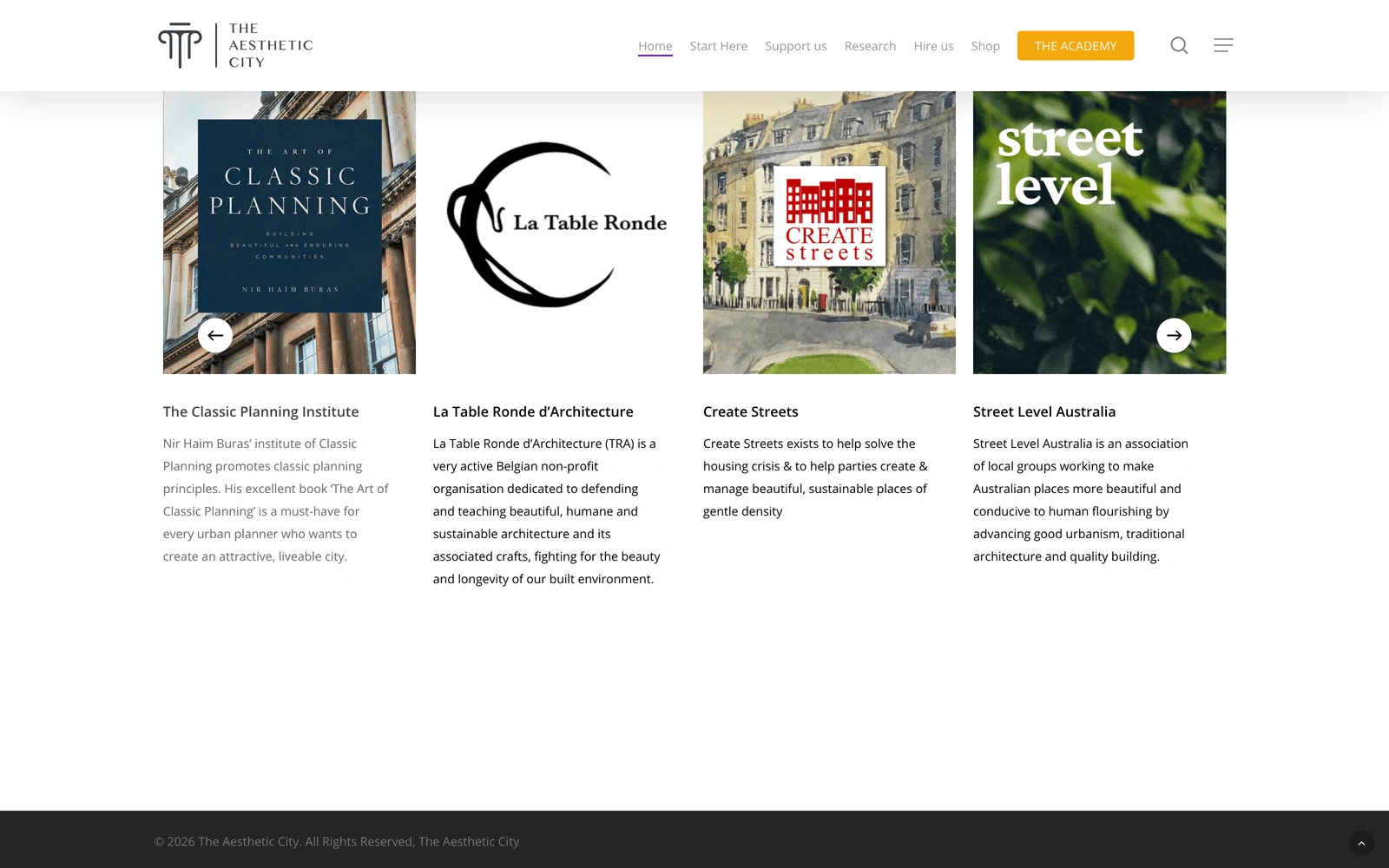Image resolution: width=1389 pixels, height=868 pixels.
Task: Select the Home menu item
Action: point(655,46)
